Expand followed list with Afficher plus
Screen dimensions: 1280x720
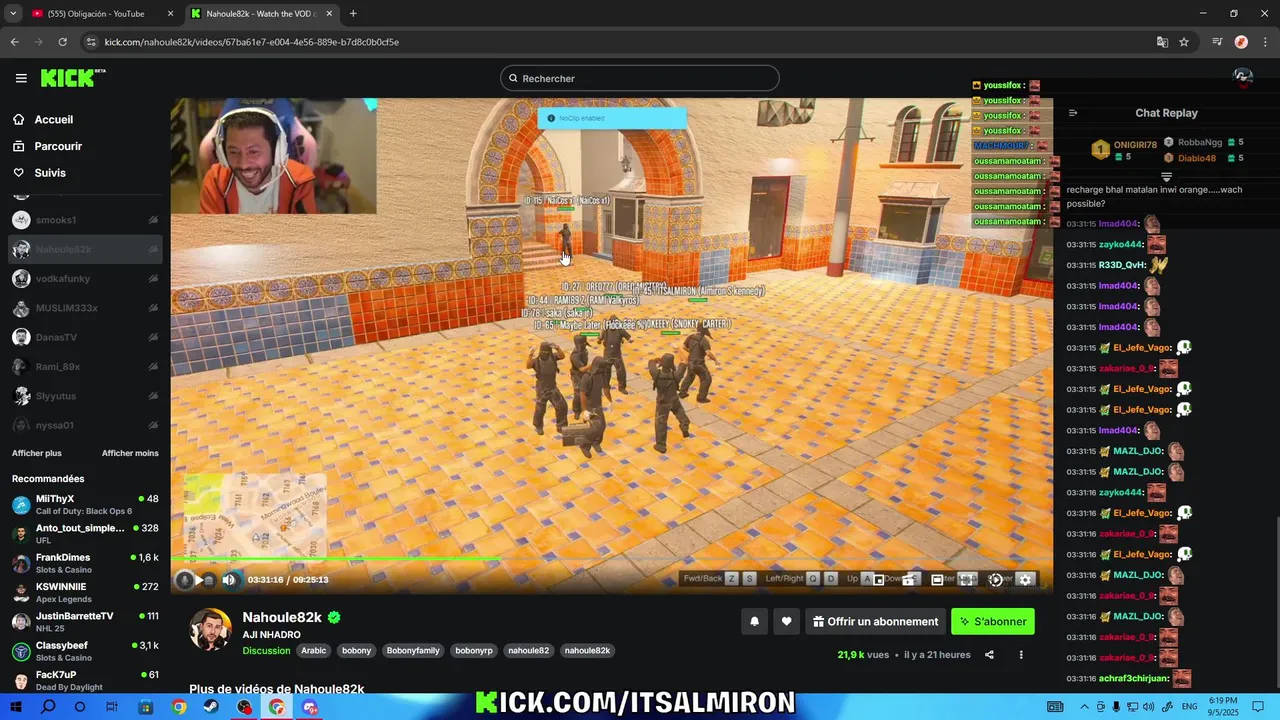pyautogui.click(x=37, y=453)
